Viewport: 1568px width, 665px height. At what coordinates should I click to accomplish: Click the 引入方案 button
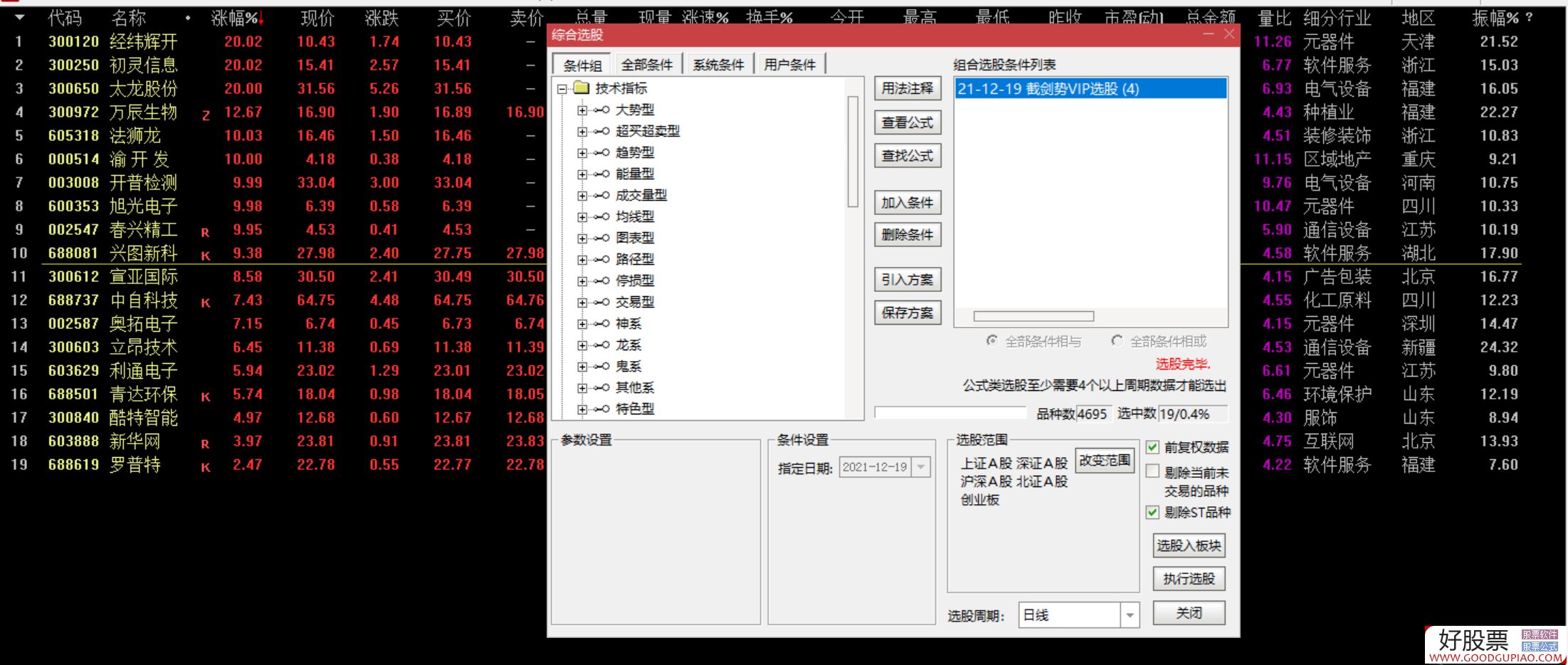[x=907, y=280]
